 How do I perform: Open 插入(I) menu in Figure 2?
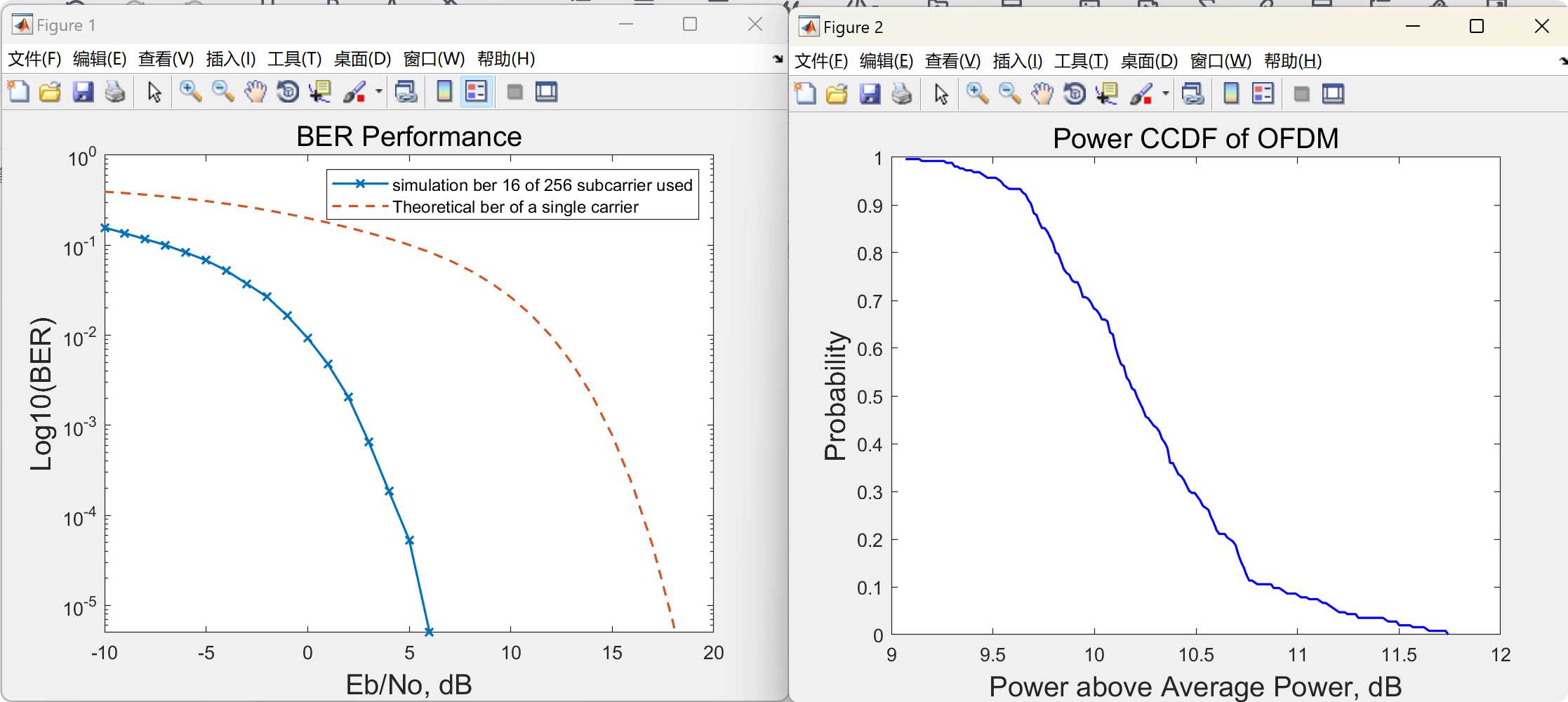(1017, 61)
